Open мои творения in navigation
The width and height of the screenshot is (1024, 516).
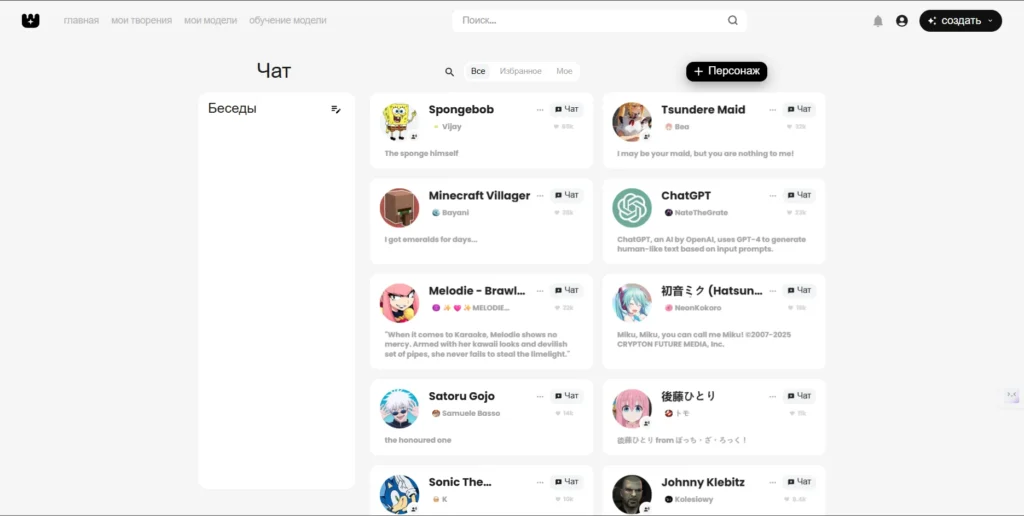(141, 20)
